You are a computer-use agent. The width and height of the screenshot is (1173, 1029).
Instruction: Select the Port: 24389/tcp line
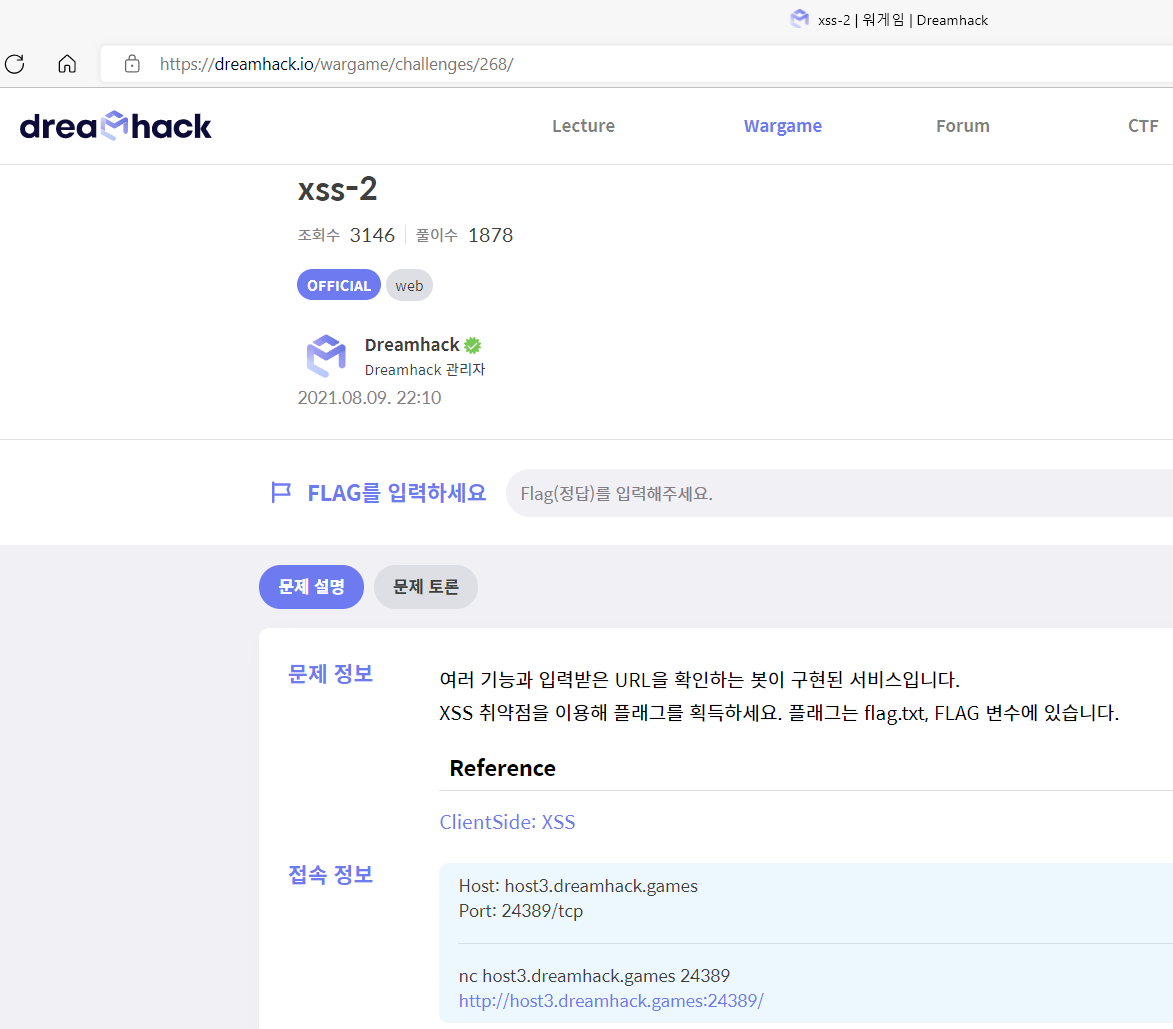521,911
